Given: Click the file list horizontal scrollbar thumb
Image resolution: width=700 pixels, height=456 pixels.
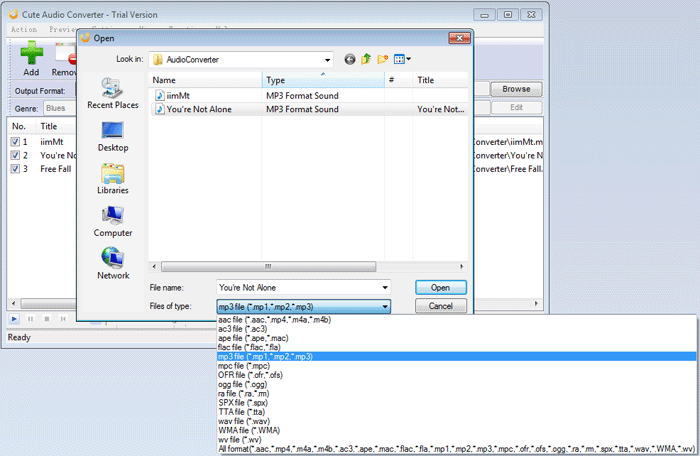Looking at the screenshot, I should [x=268, y=267].
